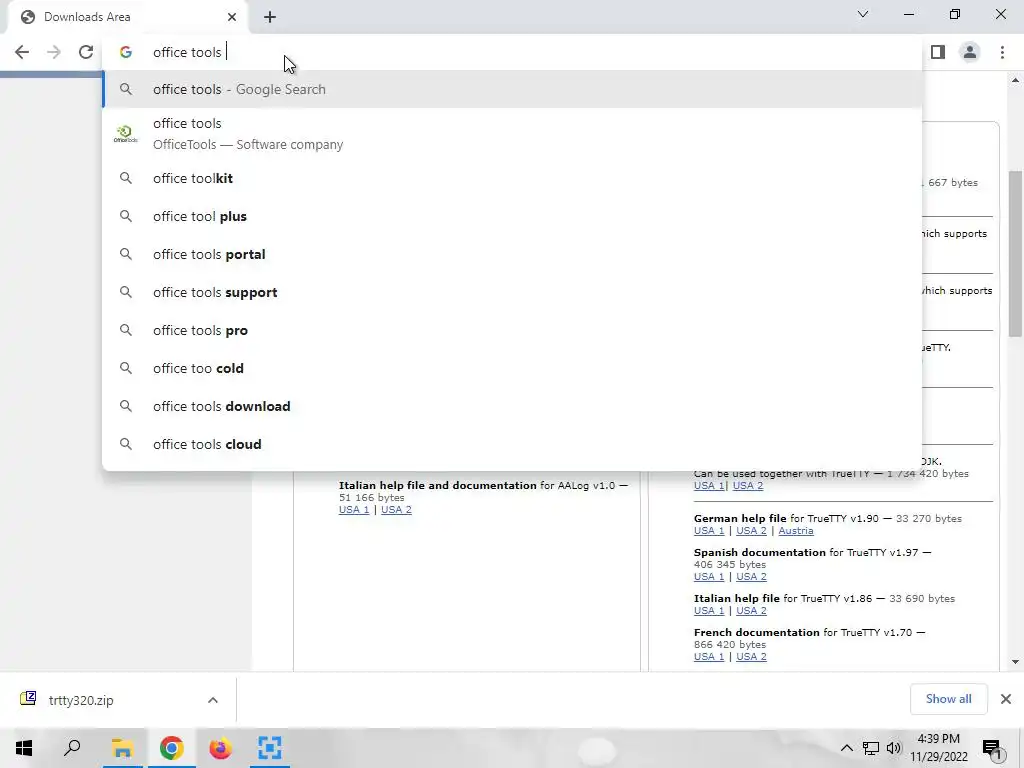1024x768 pixels.
Task: Select OfficeTools Software company suggestion
Action: (x=512, y=134)
